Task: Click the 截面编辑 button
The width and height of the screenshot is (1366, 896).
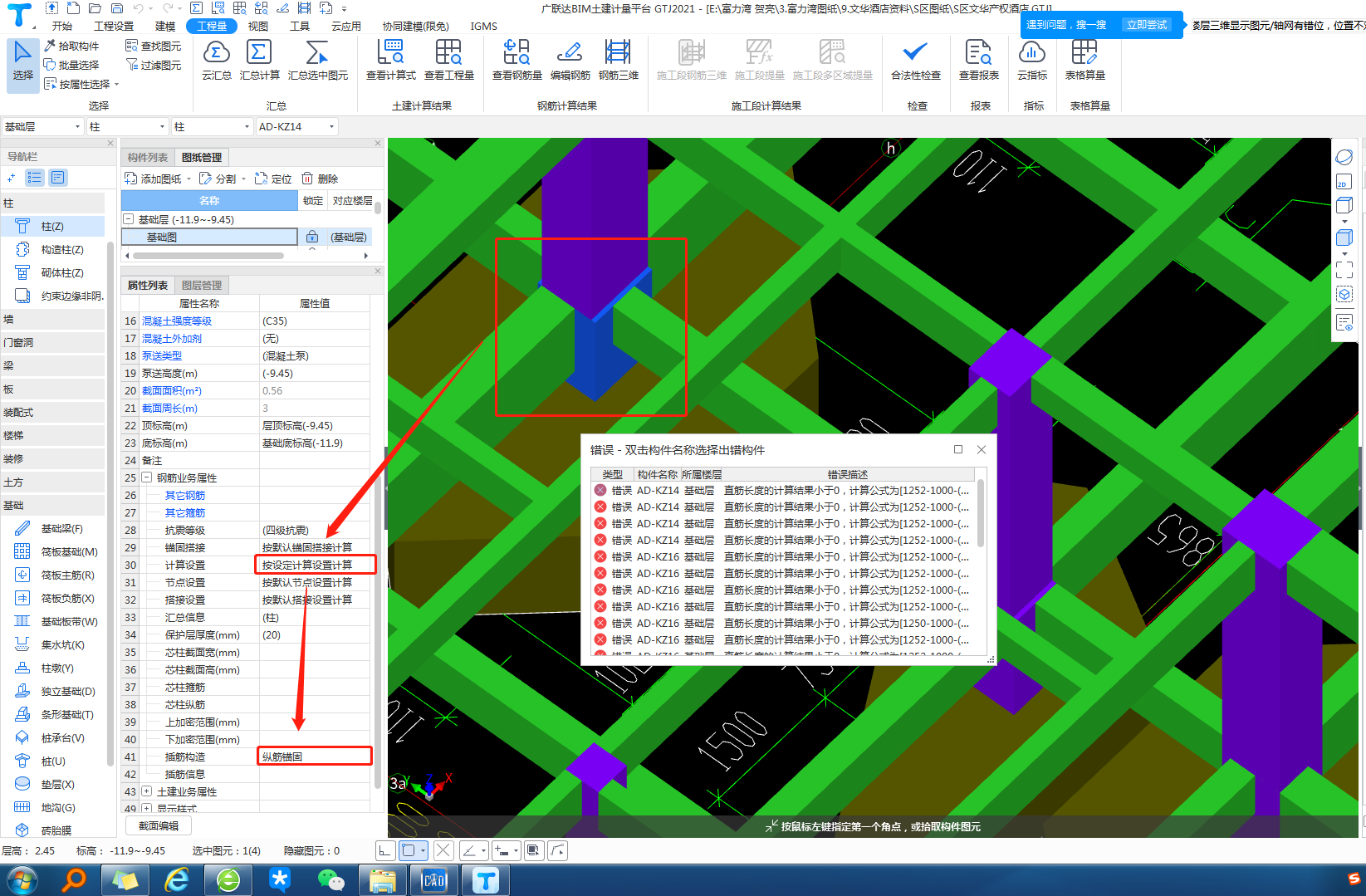Action: tap(159, 825)
